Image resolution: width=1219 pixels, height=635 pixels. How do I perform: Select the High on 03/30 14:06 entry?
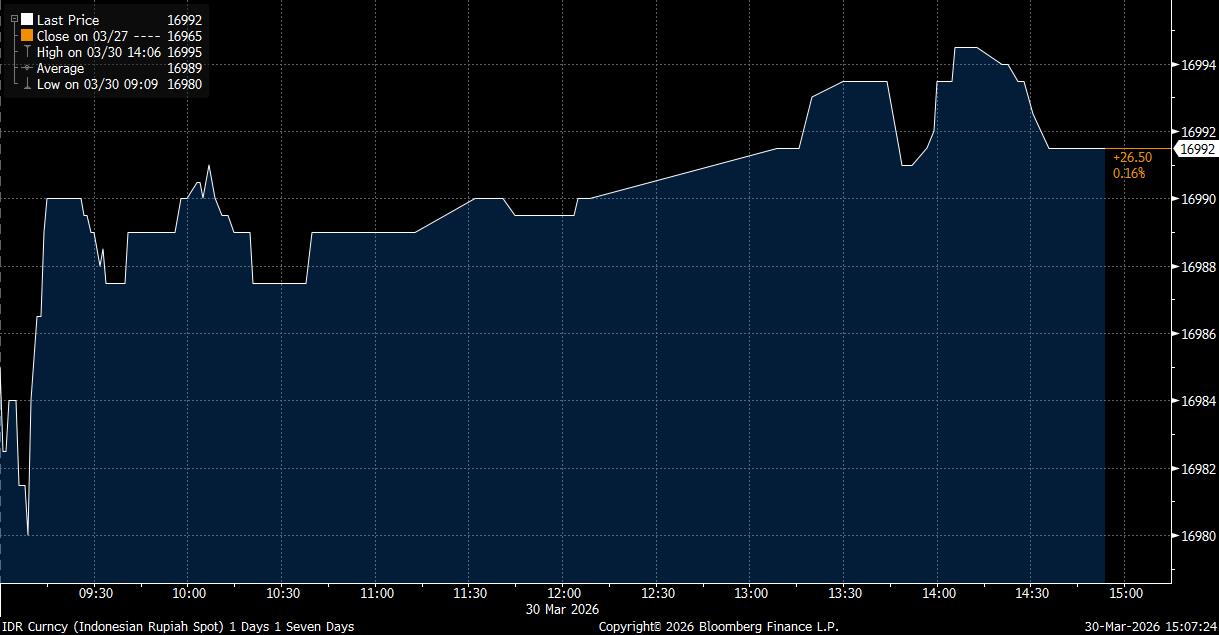point(98,52)
